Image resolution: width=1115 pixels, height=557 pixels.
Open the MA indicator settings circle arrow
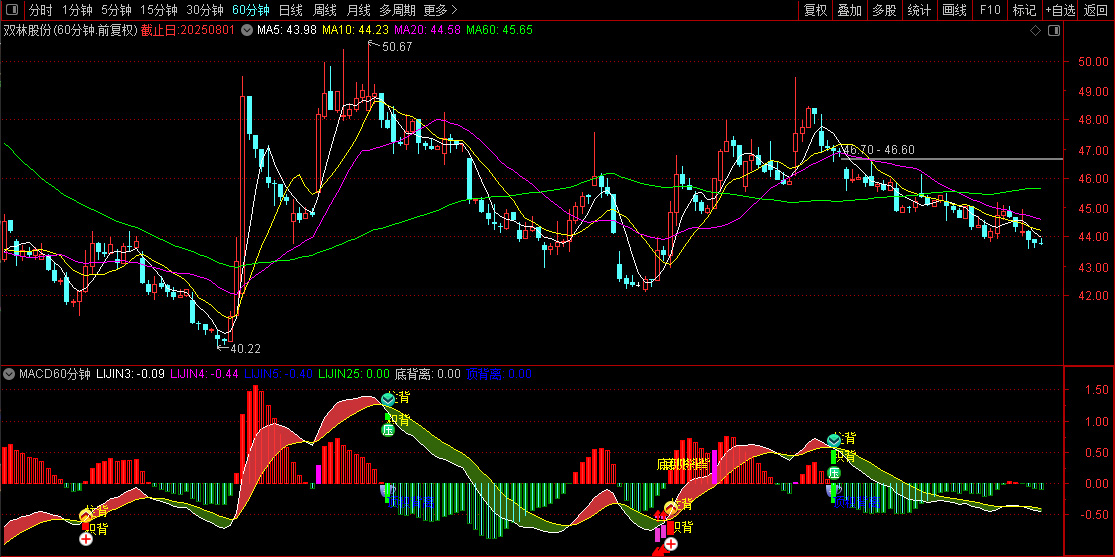(247, 30)
